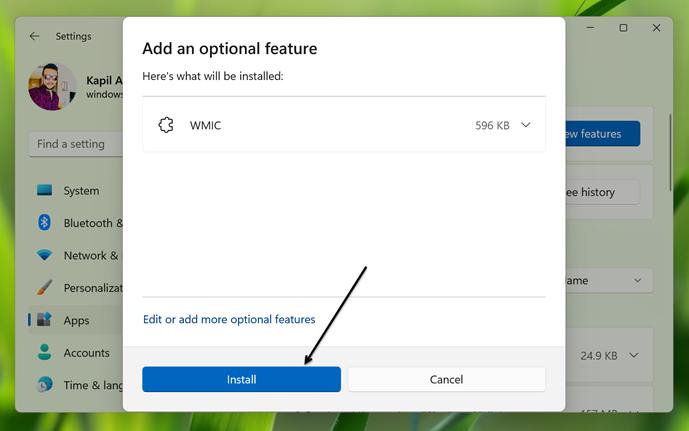The image size is (689, 431).
Task: Expand the WMIC feature details chevron
Action: [526, 125]
